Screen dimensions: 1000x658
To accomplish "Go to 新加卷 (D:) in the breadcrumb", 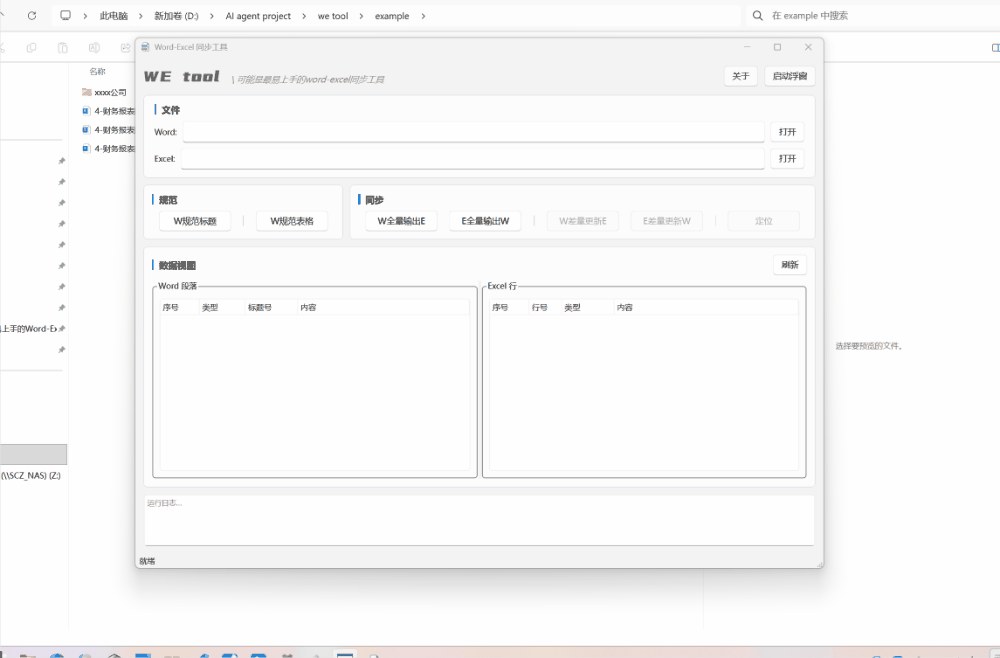I will pyautogui.click(x=176, y=16).
